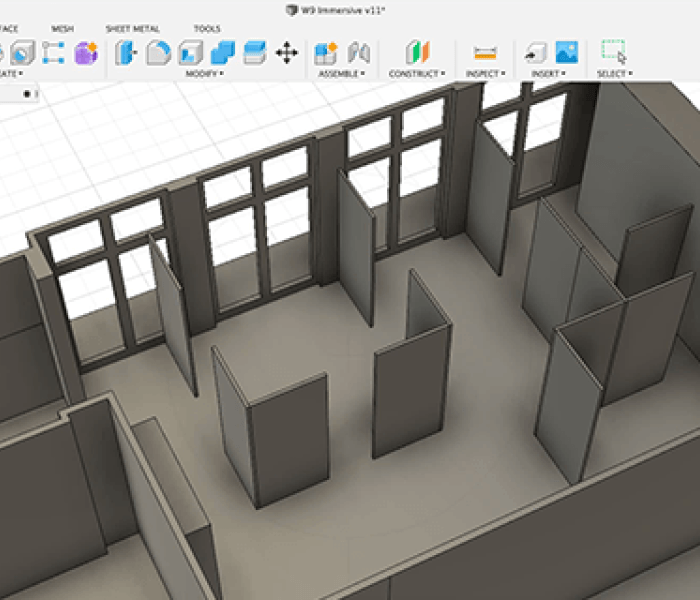Switch to the MESH tab

[62, 29]
